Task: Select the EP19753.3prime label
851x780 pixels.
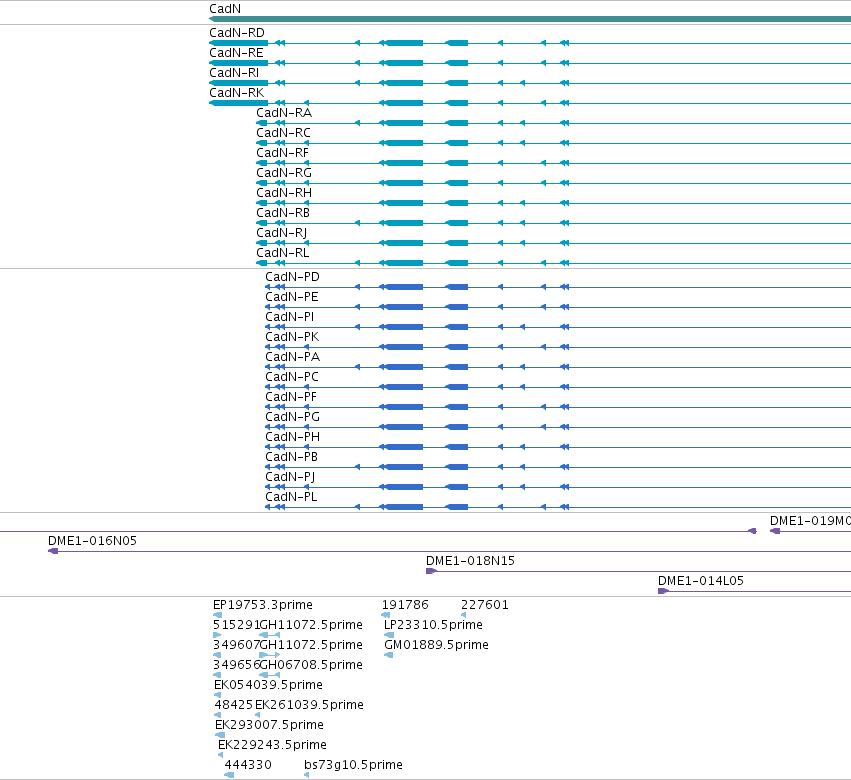Action: pyautogui.click(x=263, y=605)
